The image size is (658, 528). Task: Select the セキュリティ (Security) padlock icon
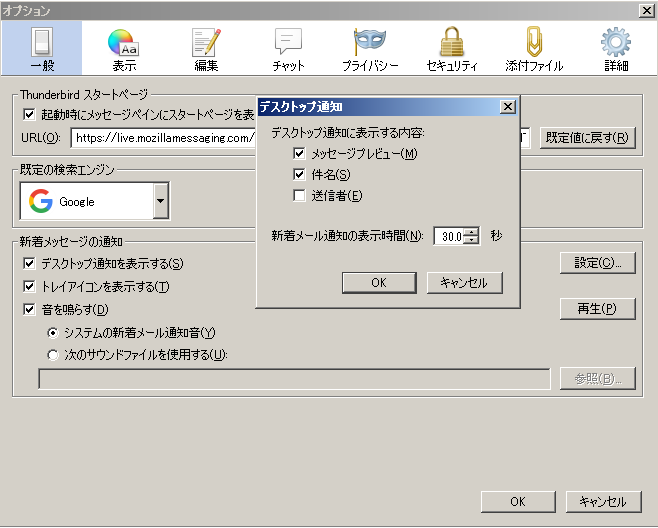452,48
